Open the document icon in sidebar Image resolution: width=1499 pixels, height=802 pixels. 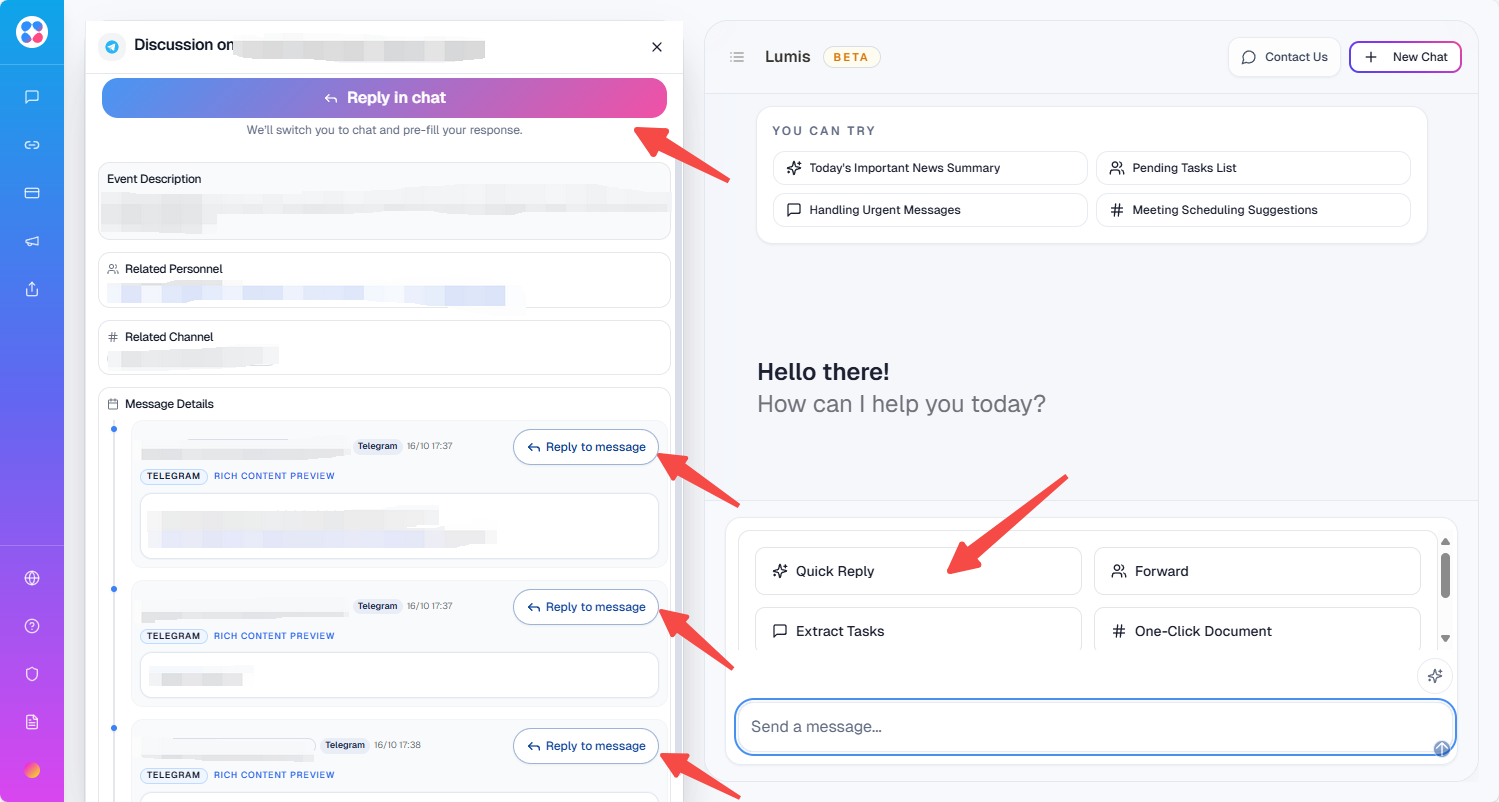point(32,722)
